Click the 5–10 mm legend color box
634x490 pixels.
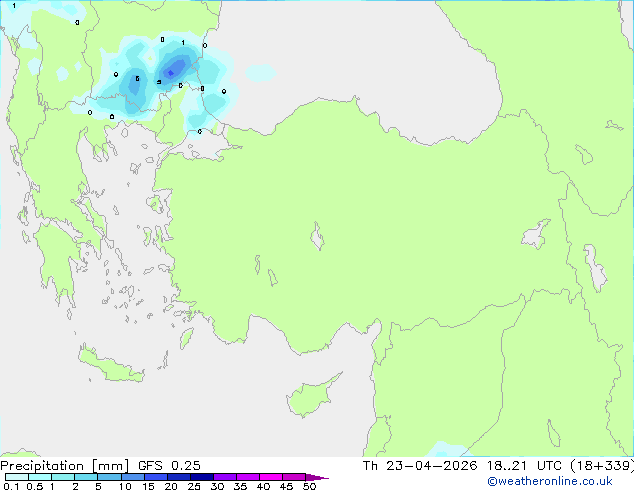click(x=109, y=477)
